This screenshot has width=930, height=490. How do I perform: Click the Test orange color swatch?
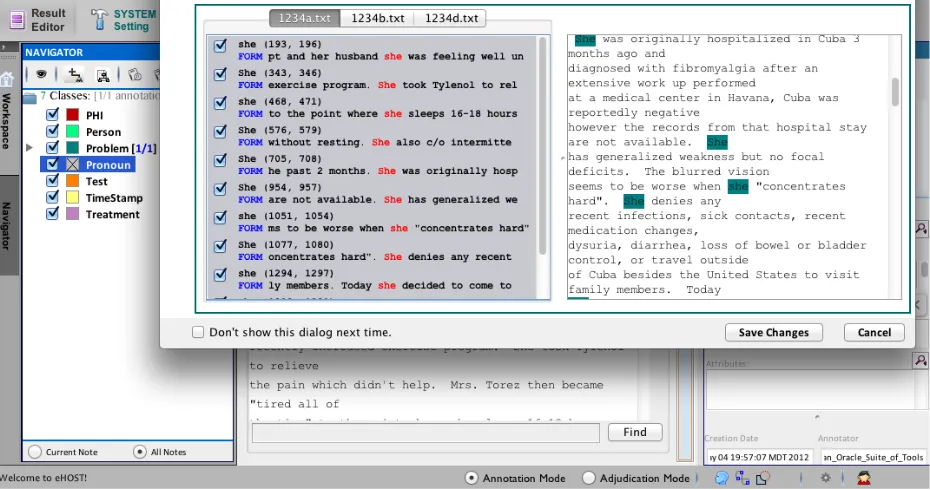(x=73, y=181)
